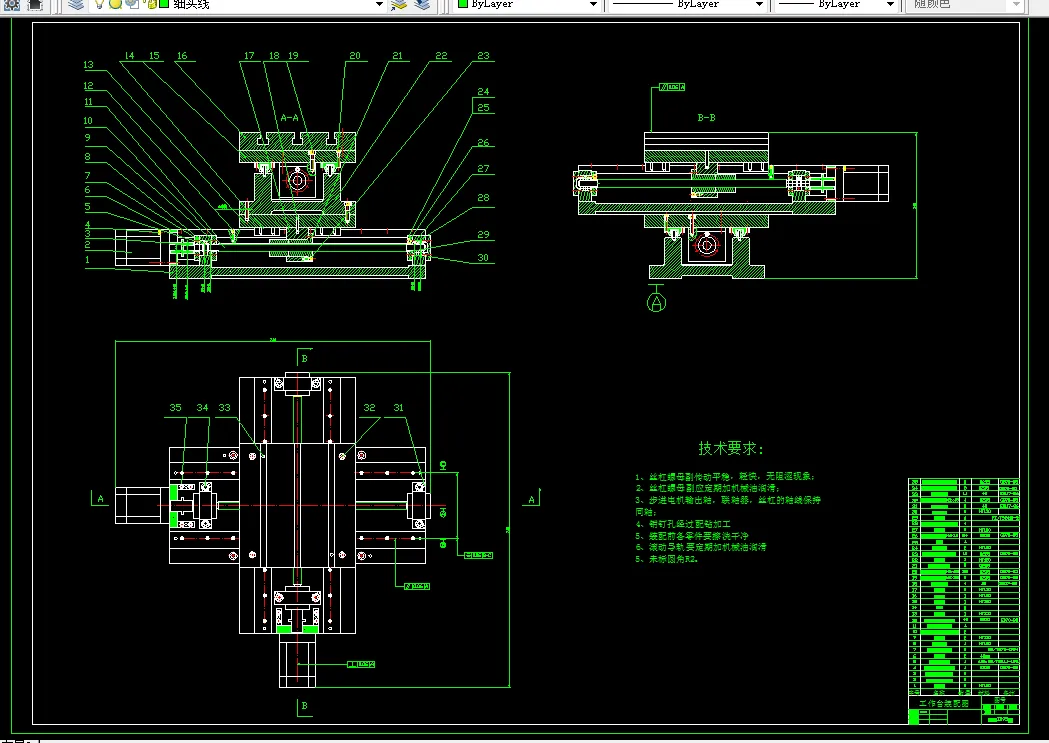Select the 工作台装配图 title block text

tap(944, 703)
